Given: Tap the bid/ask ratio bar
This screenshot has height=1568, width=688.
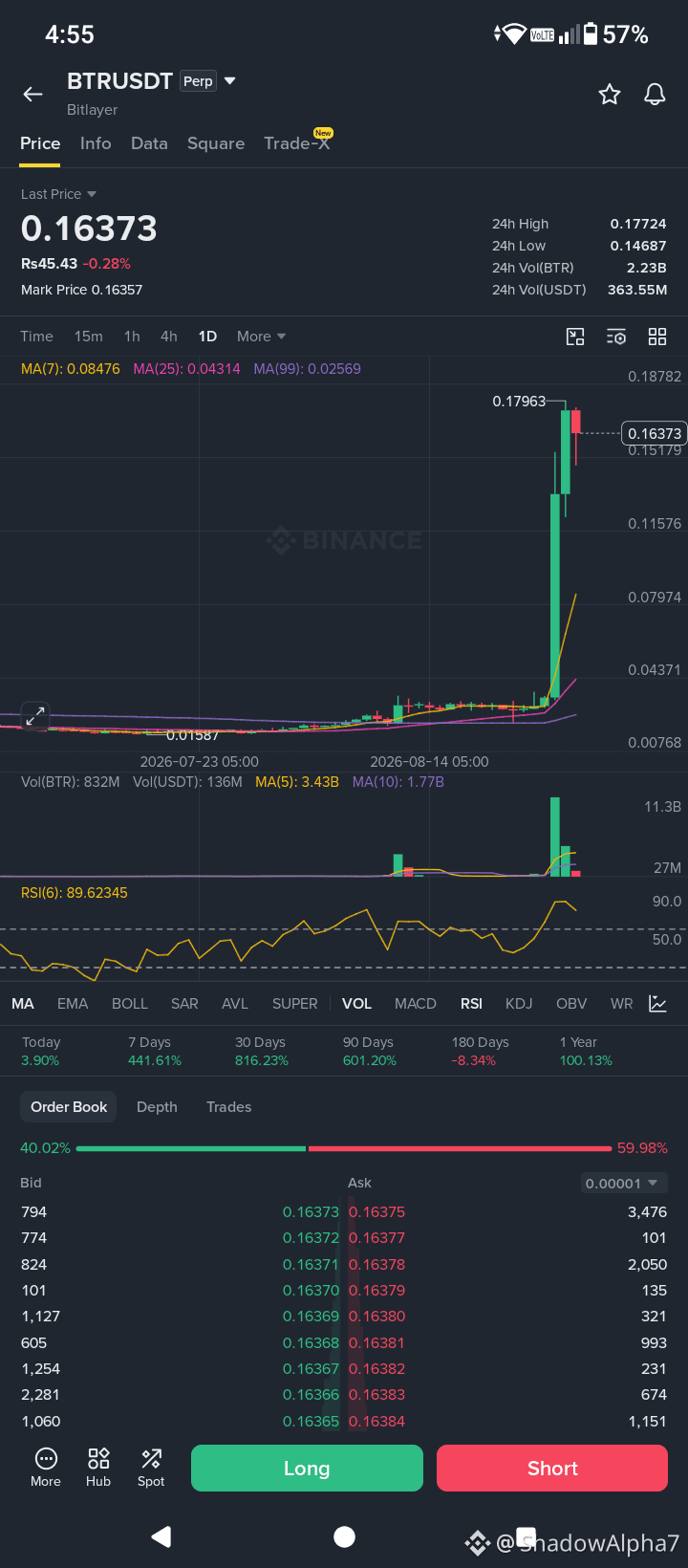Looking at the screenshot, I should (344, 1148).
